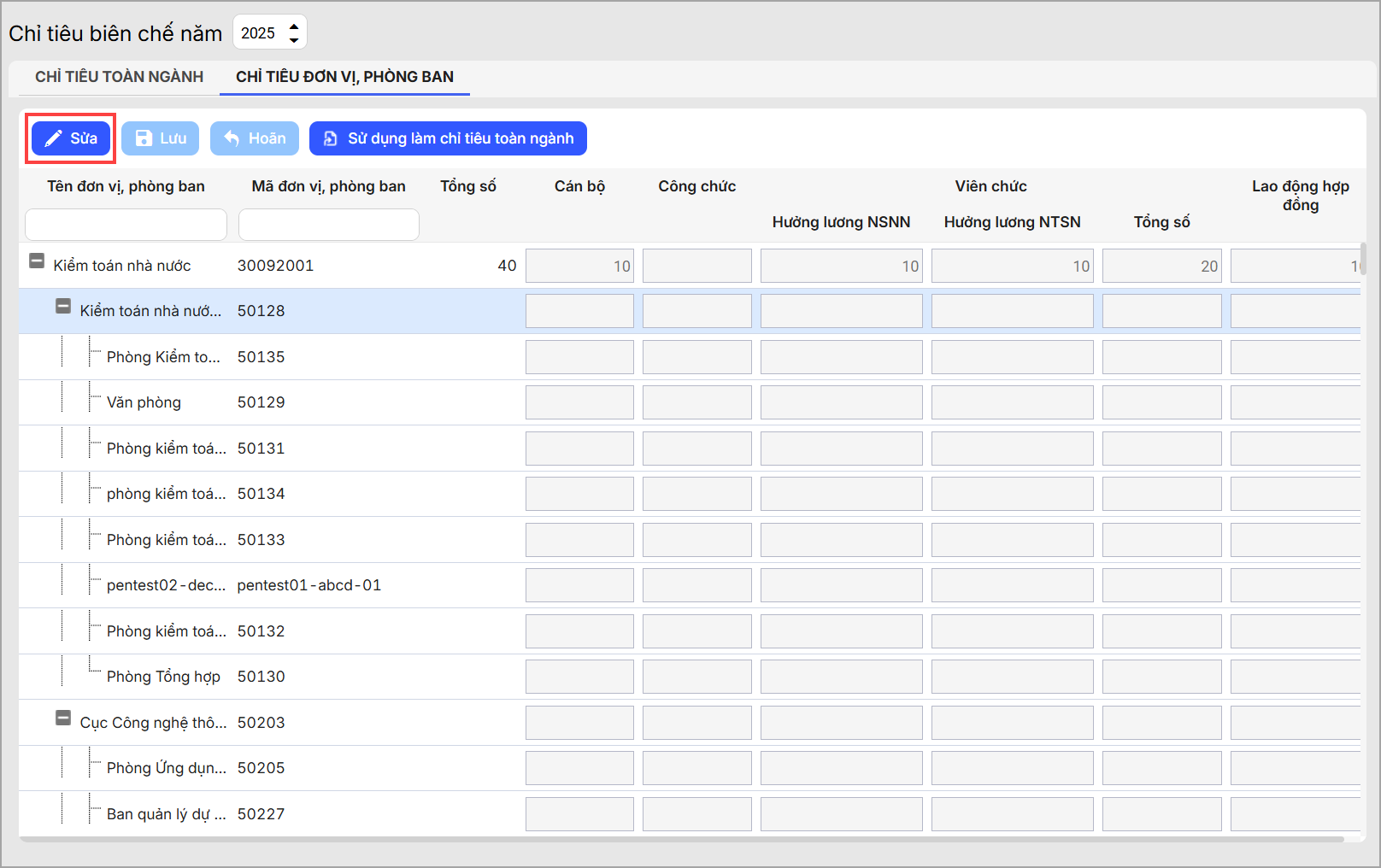
Task: Click the Hoãn undo arrow button
Action: point(254,138)
